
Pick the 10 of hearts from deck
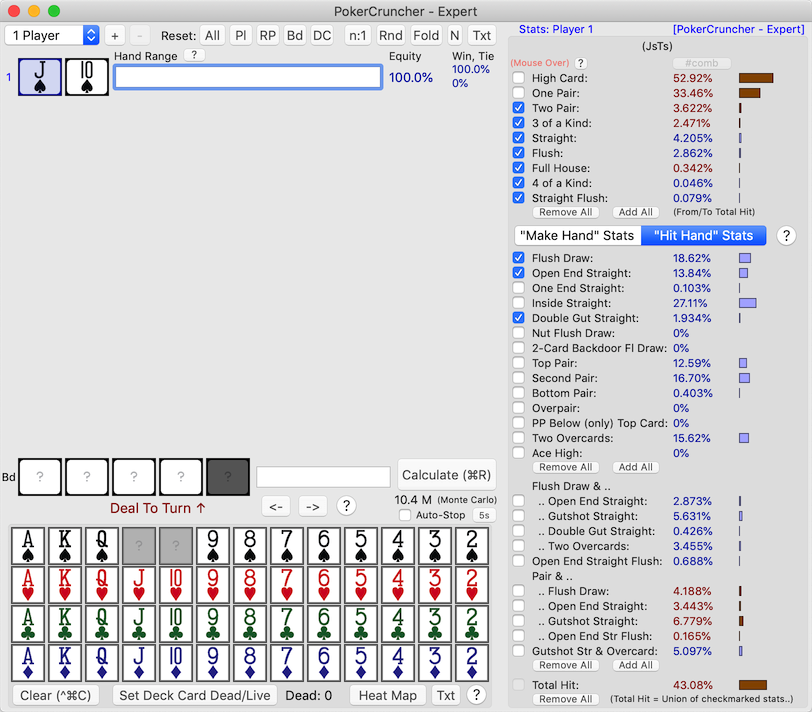tap(176, 585)
